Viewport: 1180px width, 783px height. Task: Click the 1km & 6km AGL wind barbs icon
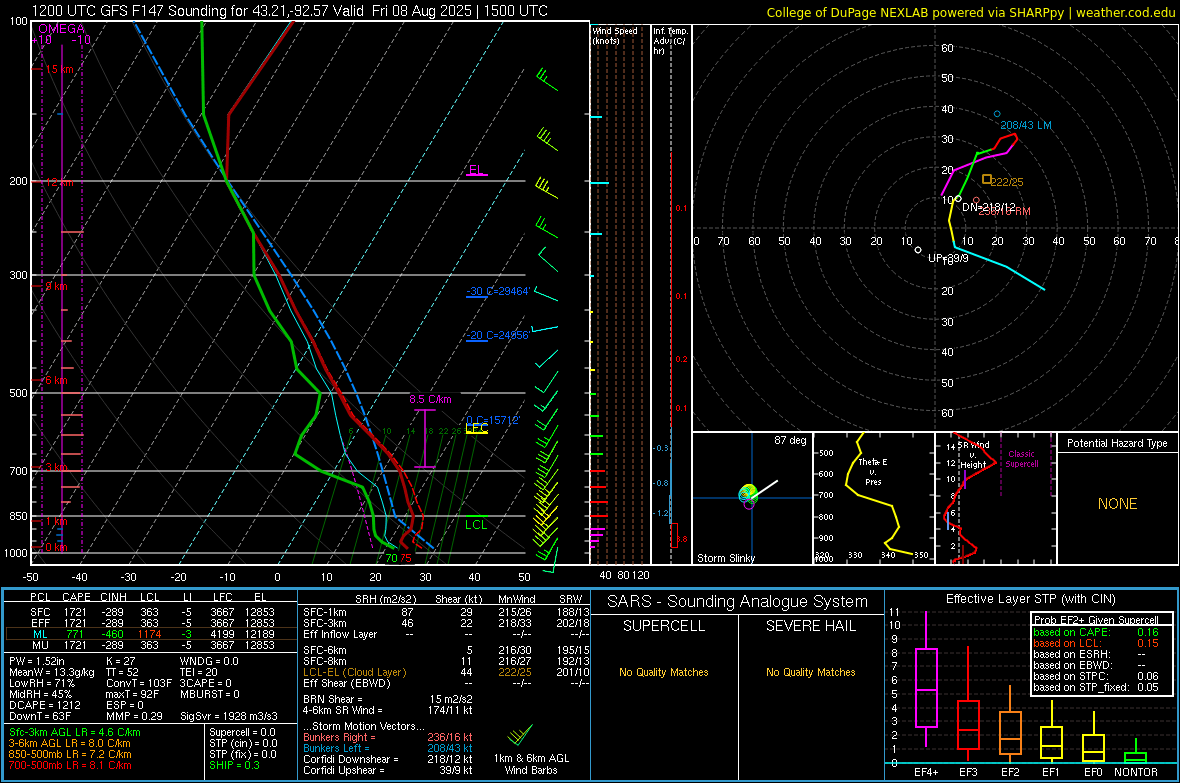click(x=519, y=736)
